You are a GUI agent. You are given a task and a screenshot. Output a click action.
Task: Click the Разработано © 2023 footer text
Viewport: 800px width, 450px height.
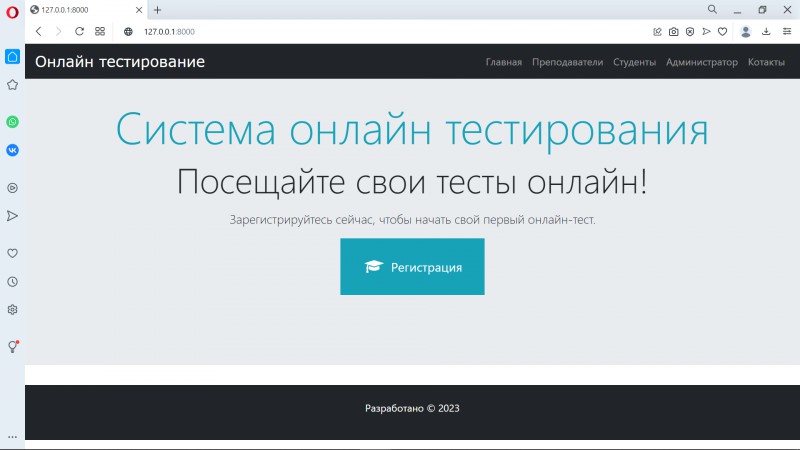[412, 408]
